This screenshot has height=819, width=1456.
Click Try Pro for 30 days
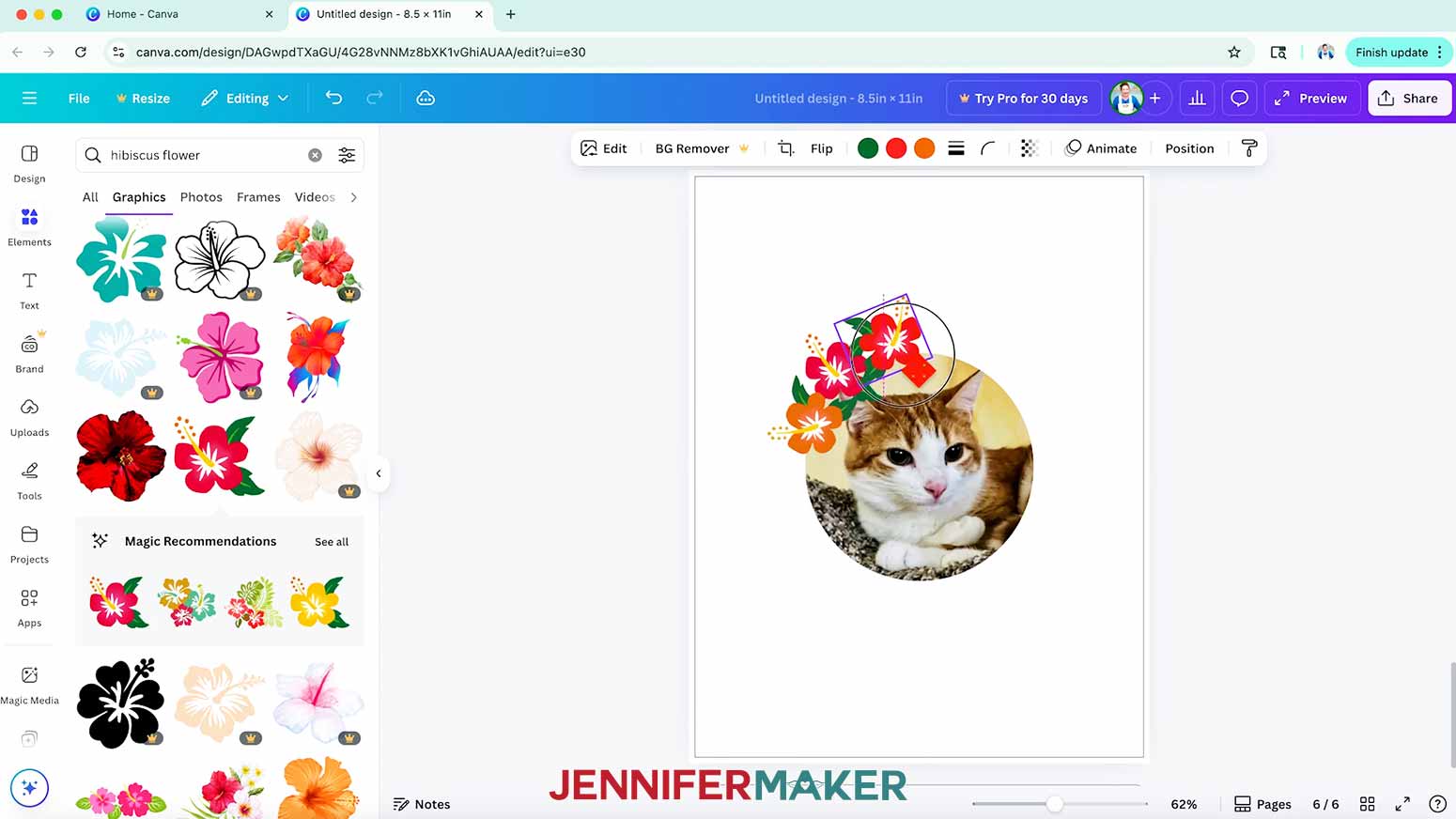click(1023, 98)
